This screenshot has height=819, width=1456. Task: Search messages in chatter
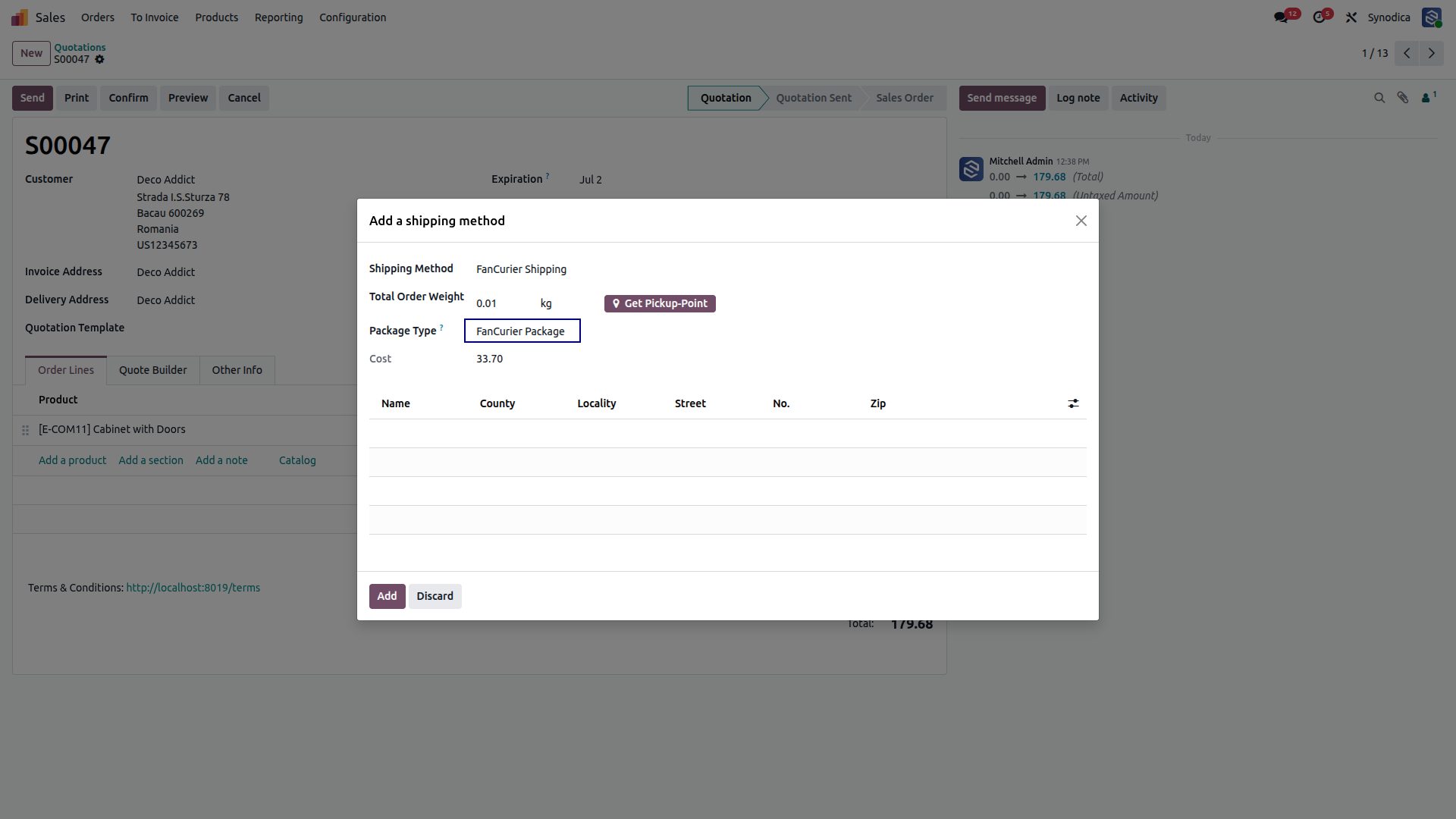(1379, 98)
